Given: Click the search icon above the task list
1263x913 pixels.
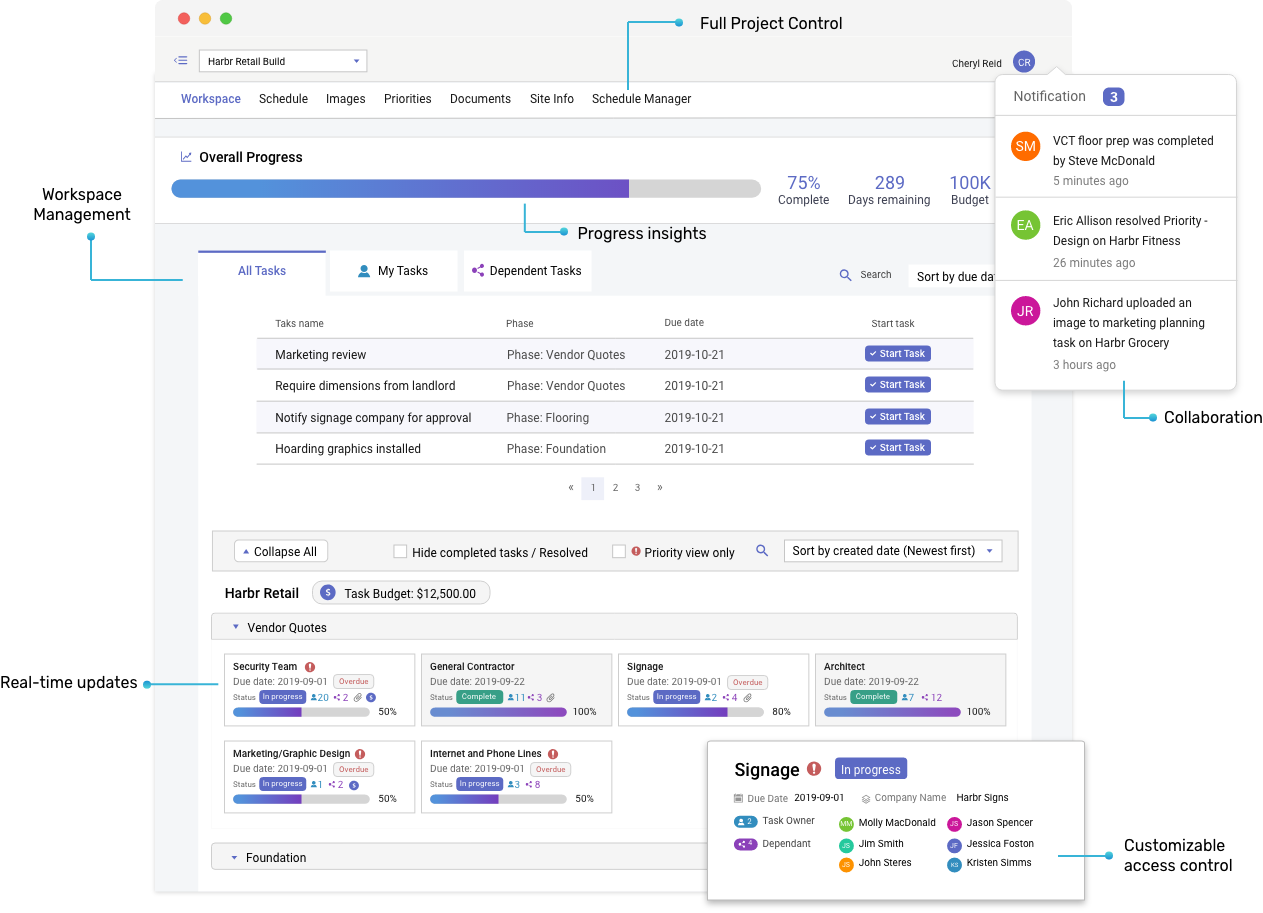Looking at the screenshot, I should point(846,274).
